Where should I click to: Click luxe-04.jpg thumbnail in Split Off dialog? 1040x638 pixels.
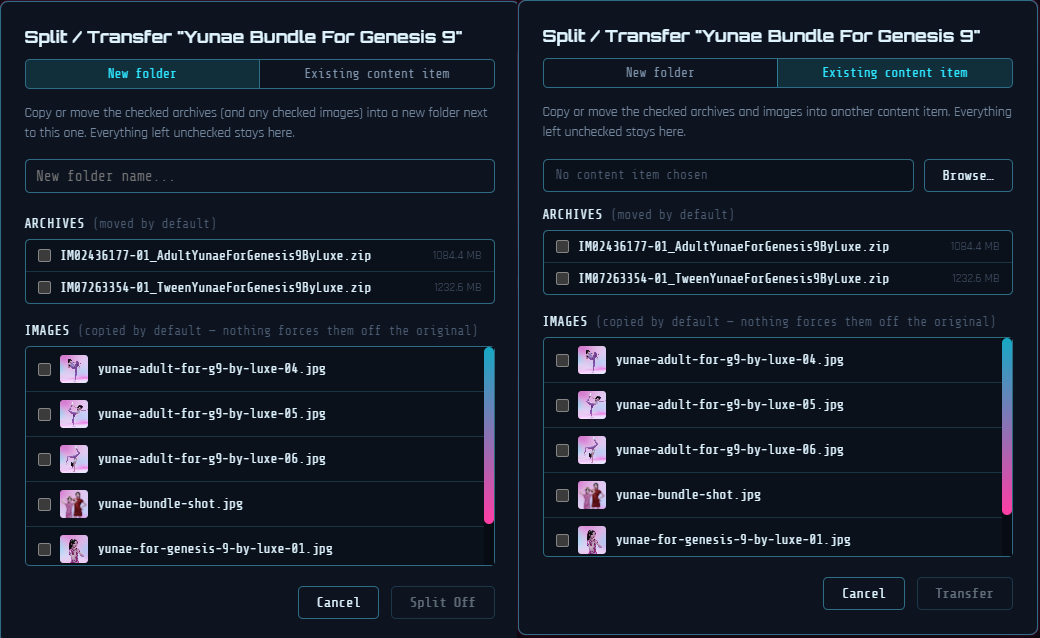click(x=74, y=369)
